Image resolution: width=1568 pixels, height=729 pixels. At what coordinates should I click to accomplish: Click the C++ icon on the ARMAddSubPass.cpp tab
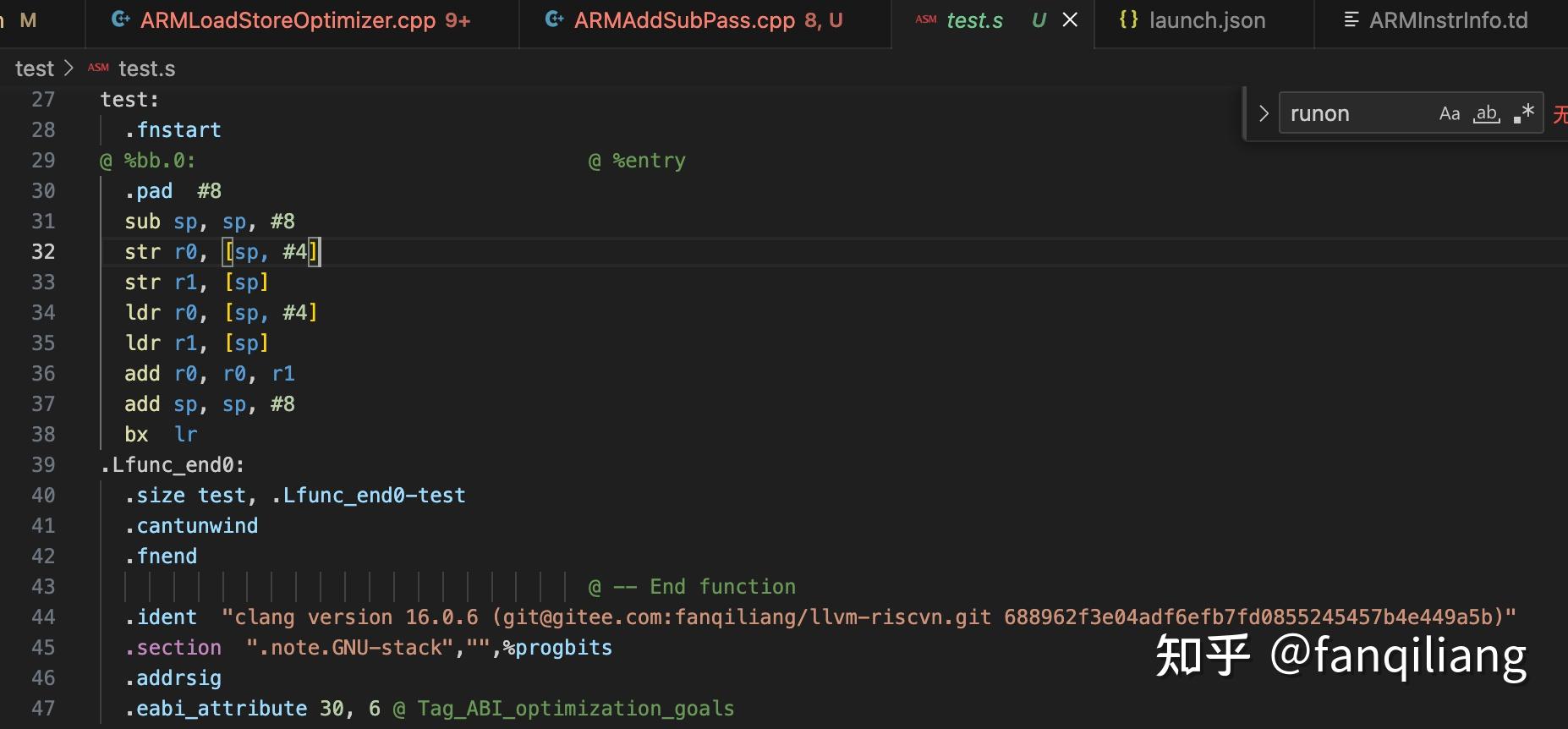pyautogui.click(x=555, y=19)
